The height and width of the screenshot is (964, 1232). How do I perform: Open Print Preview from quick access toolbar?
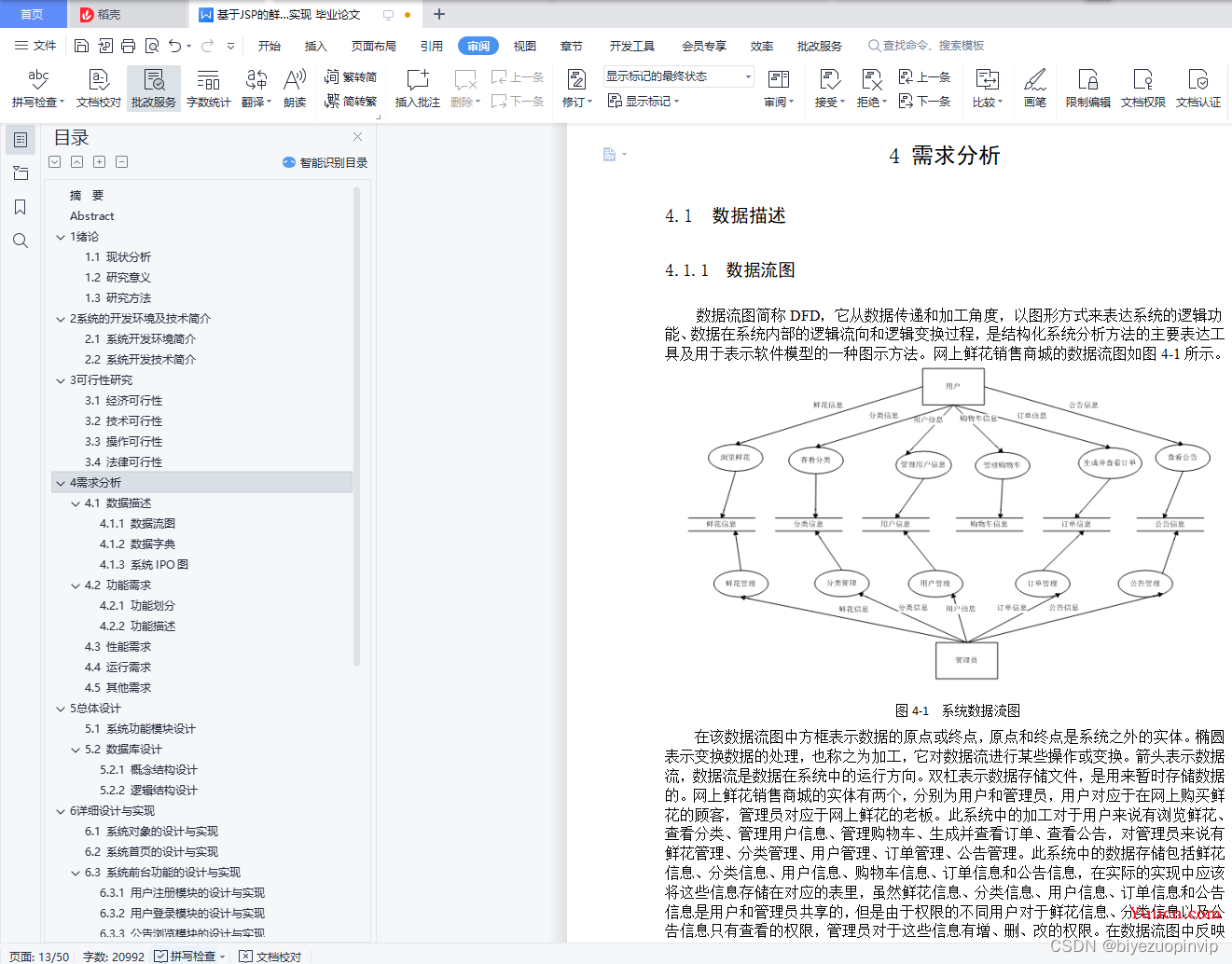pos(151,46)
